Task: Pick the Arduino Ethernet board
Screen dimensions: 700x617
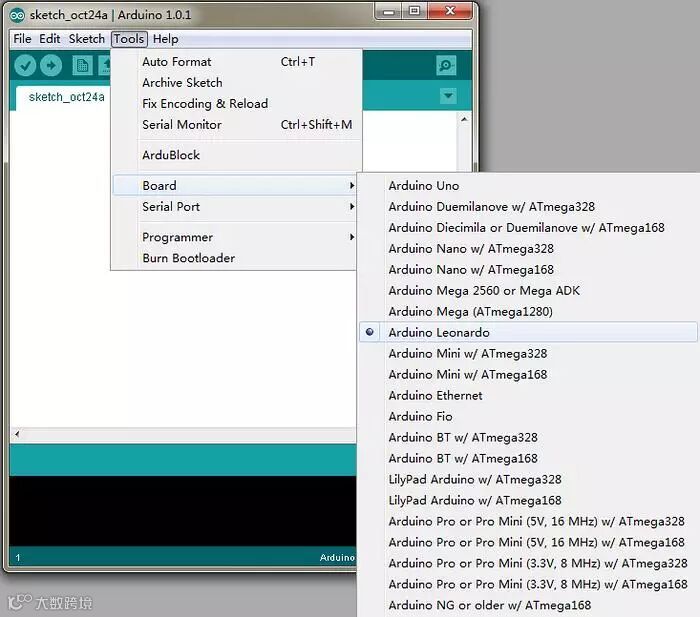Action: point(528,395)
